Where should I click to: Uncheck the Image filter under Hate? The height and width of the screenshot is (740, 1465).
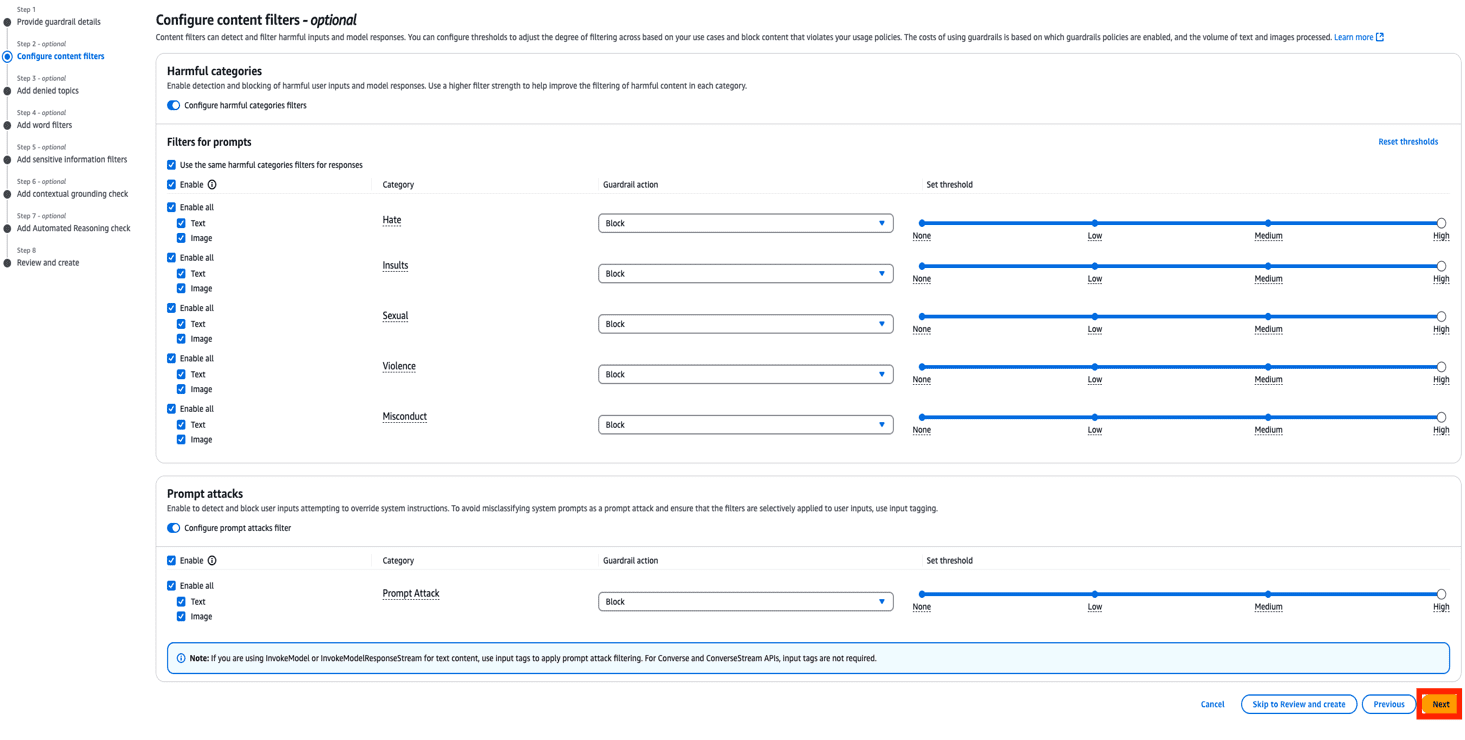click(182, 238)
